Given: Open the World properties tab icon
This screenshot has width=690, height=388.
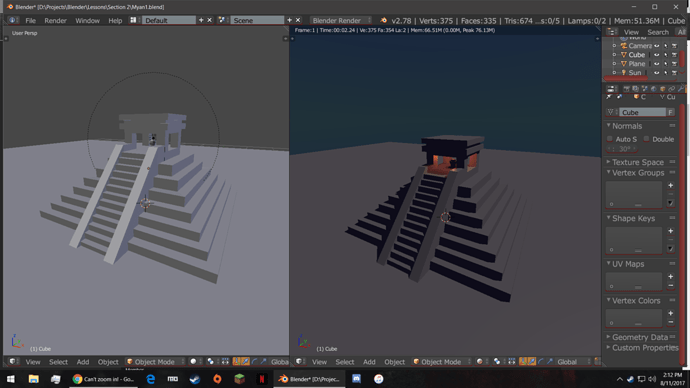Looking at the screenshot, I should click(x=654, y=89).
